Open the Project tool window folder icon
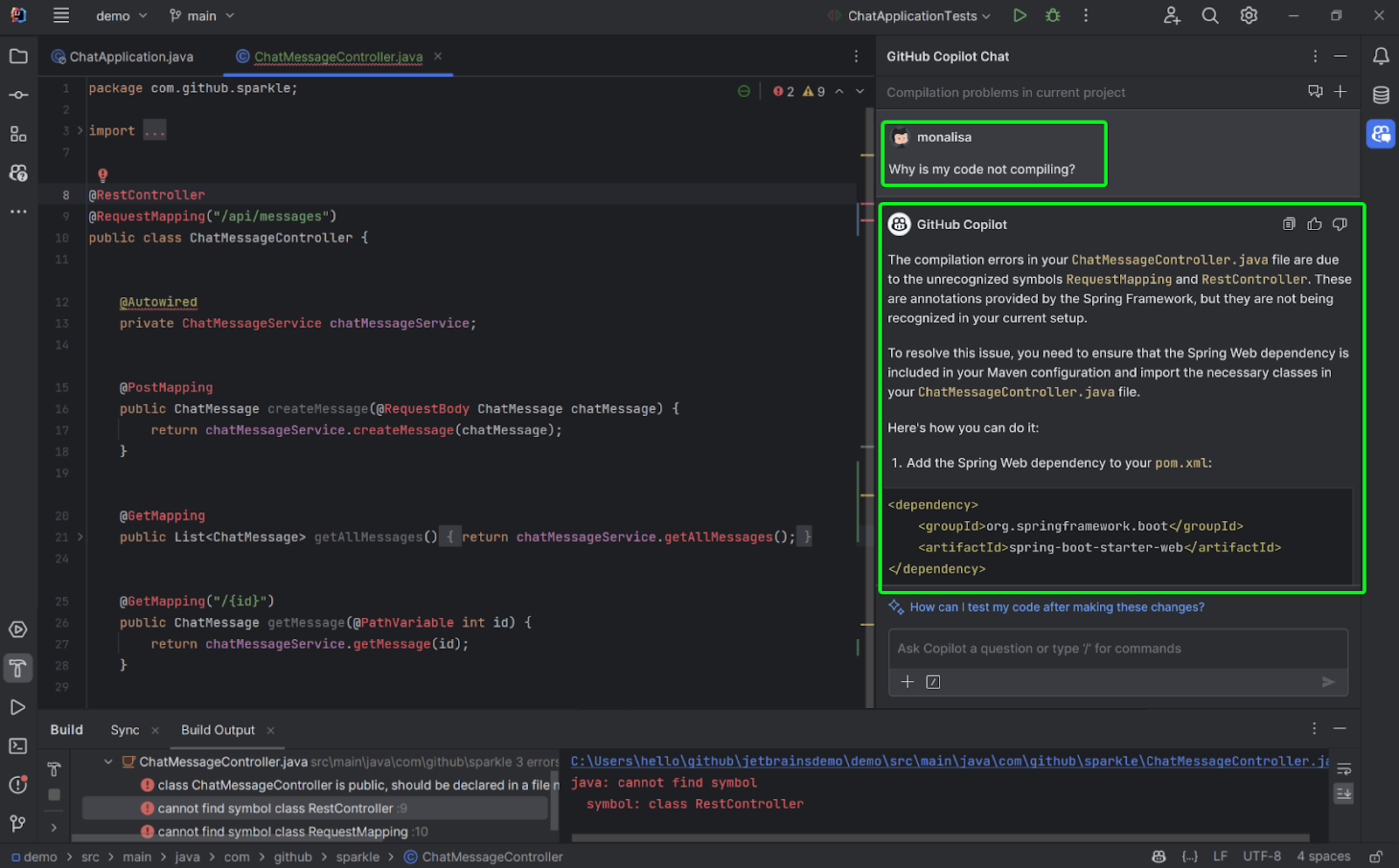Viewport: 1399px width, 868px height. pyautogui.click(x=18, y=57)
